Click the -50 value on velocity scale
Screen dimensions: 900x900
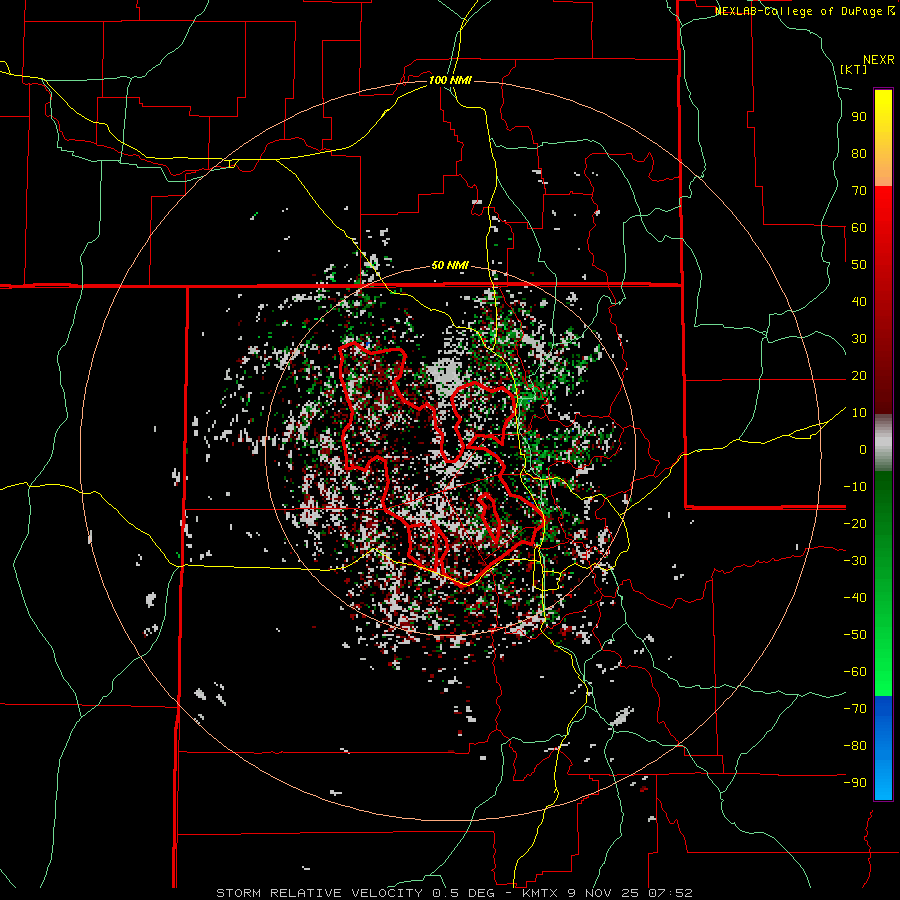point(855,634)
